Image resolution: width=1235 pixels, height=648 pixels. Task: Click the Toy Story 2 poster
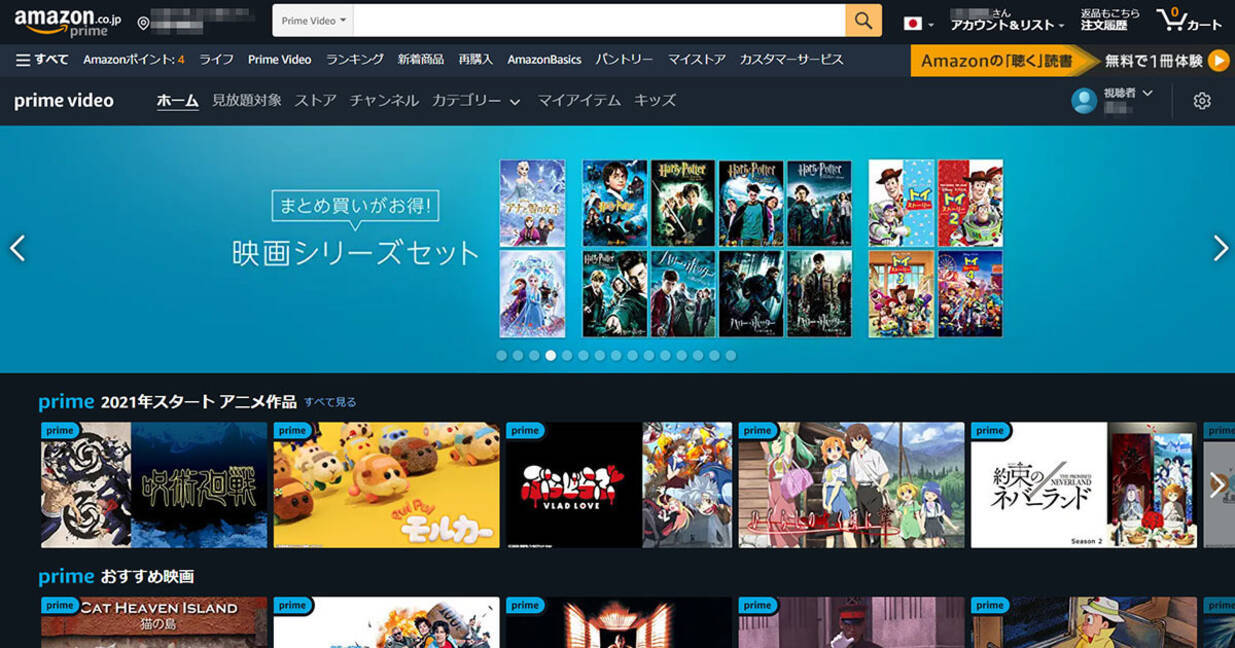coord(970,203)
